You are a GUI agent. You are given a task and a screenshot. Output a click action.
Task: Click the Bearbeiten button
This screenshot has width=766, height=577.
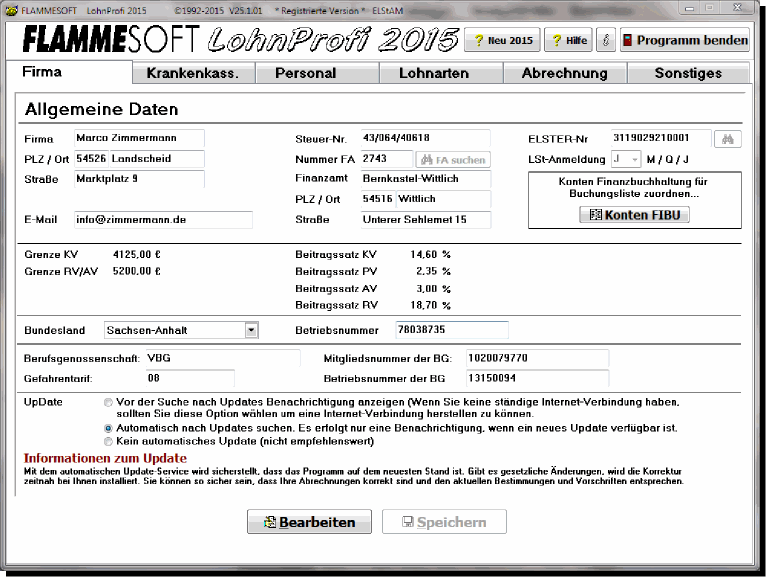click(x=309, y=522)
